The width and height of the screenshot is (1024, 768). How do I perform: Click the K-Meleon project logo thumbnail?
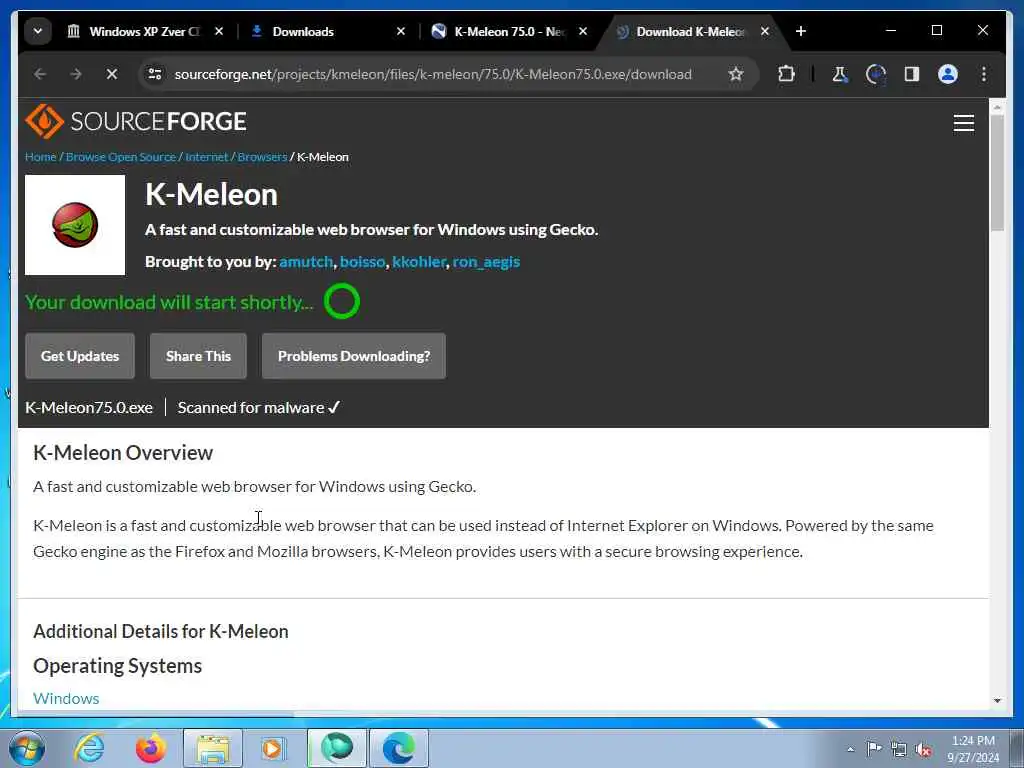click(75, 225)
